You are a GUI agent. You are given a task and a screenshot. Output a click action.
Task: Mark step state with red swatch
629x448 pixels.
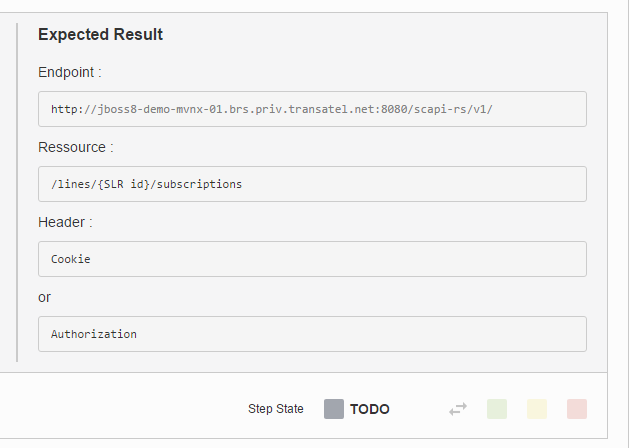[577, 409]
